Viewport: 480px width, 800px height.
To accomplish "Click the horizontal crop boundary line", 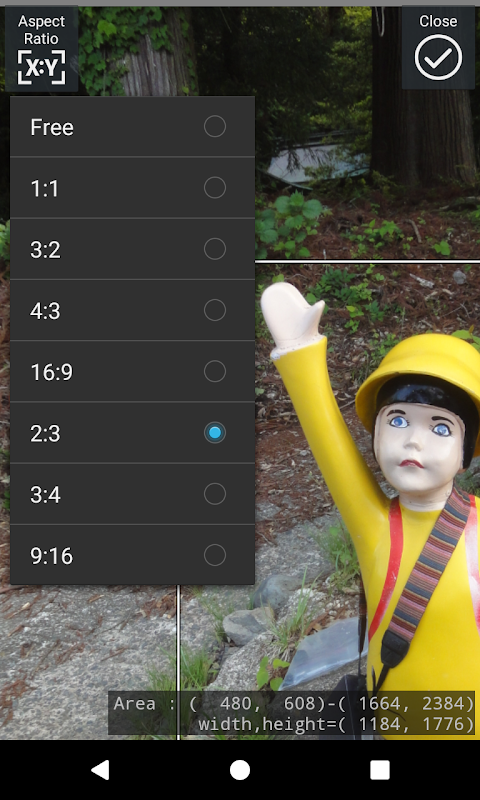I will 367,262.
